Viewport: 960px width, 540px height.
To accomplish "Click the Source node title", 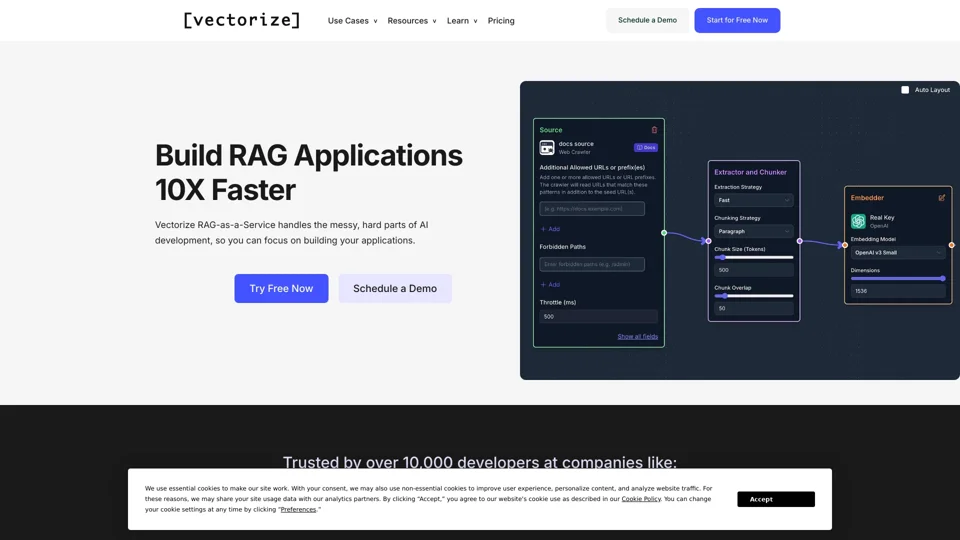I will tap(550, 130).
